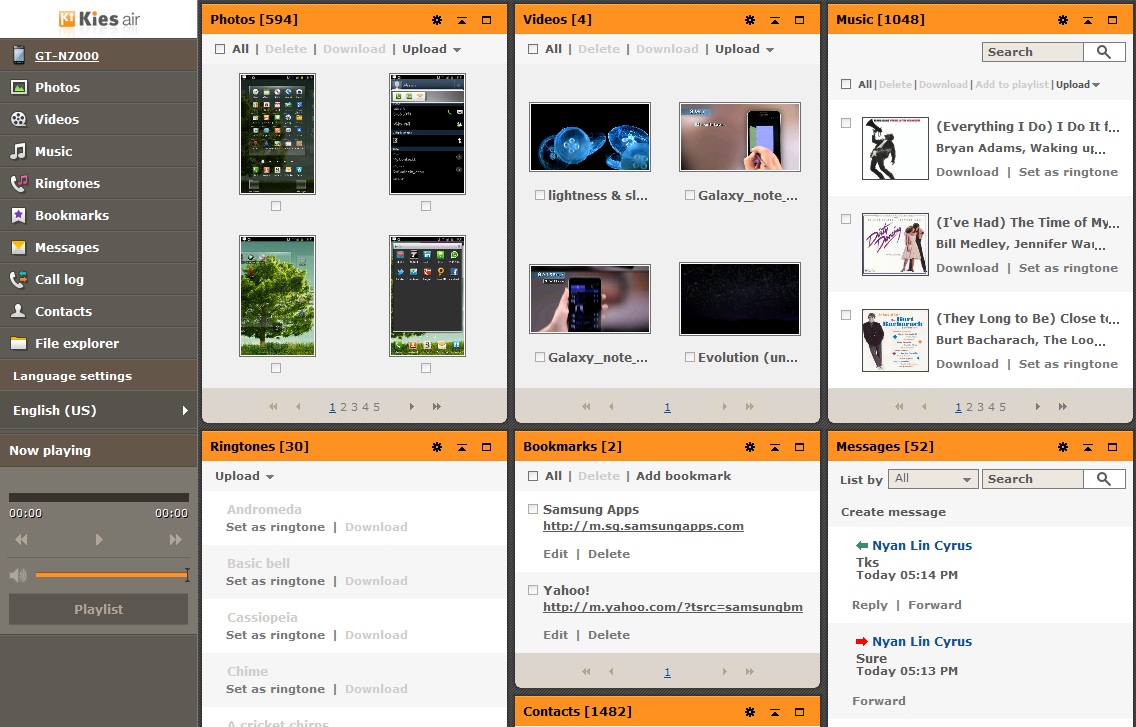Jump to last page of Music
Image resolution: width=1136 pixels, height=727 pixels.
click(1063, 407)
